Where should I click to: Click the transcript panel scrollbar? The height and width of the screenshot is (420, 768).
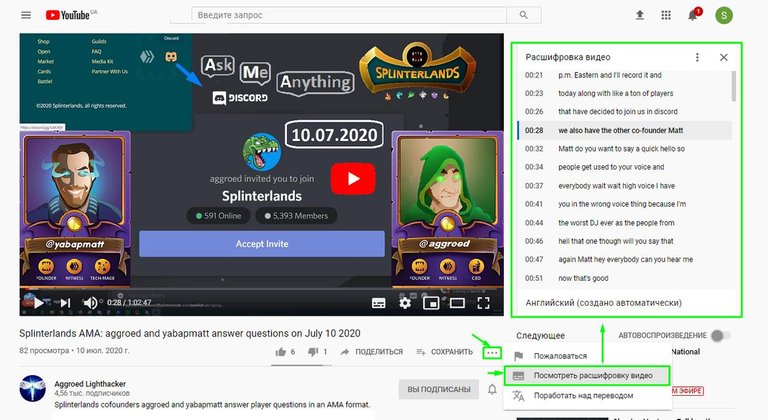click(734, 86)
